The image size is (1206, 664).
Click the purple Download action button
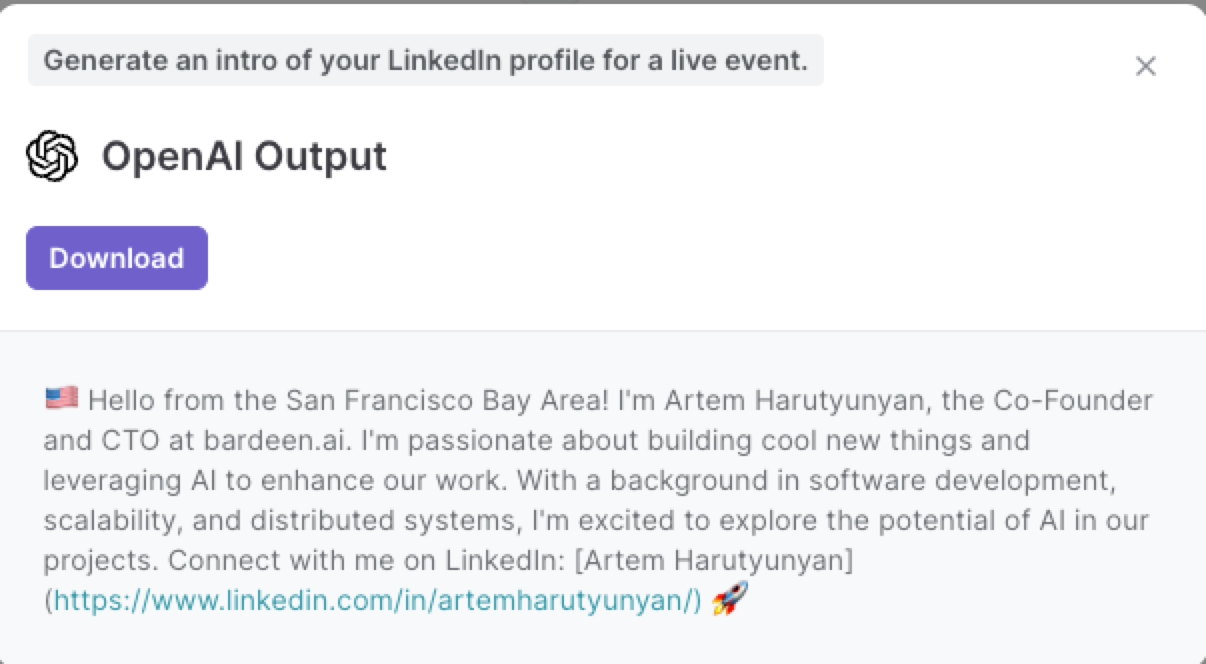point(116,257)
